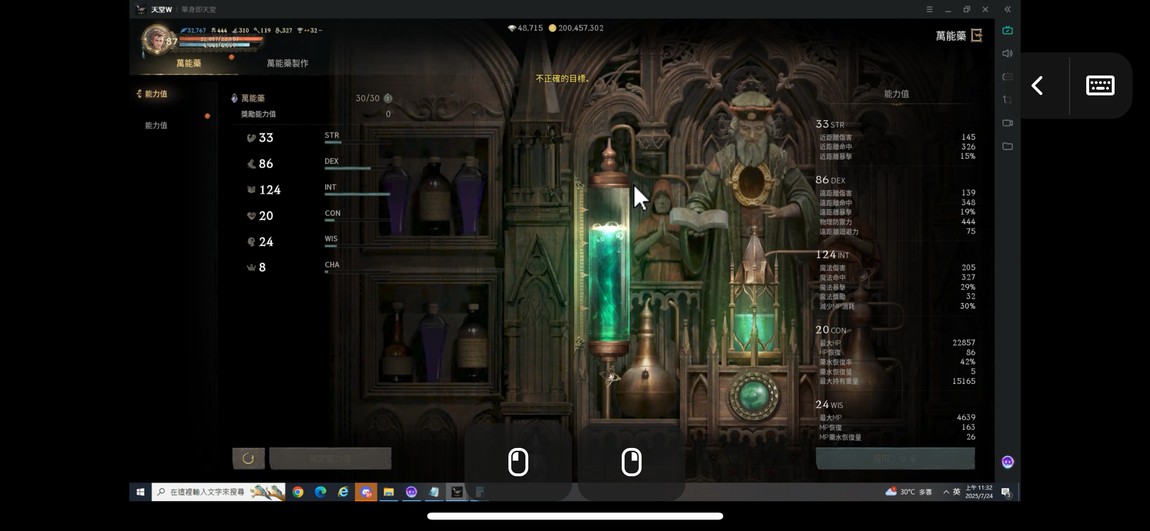Click the CHA crown icon with 8
This screenshot has width=1150, height=531.
point(251,268)
